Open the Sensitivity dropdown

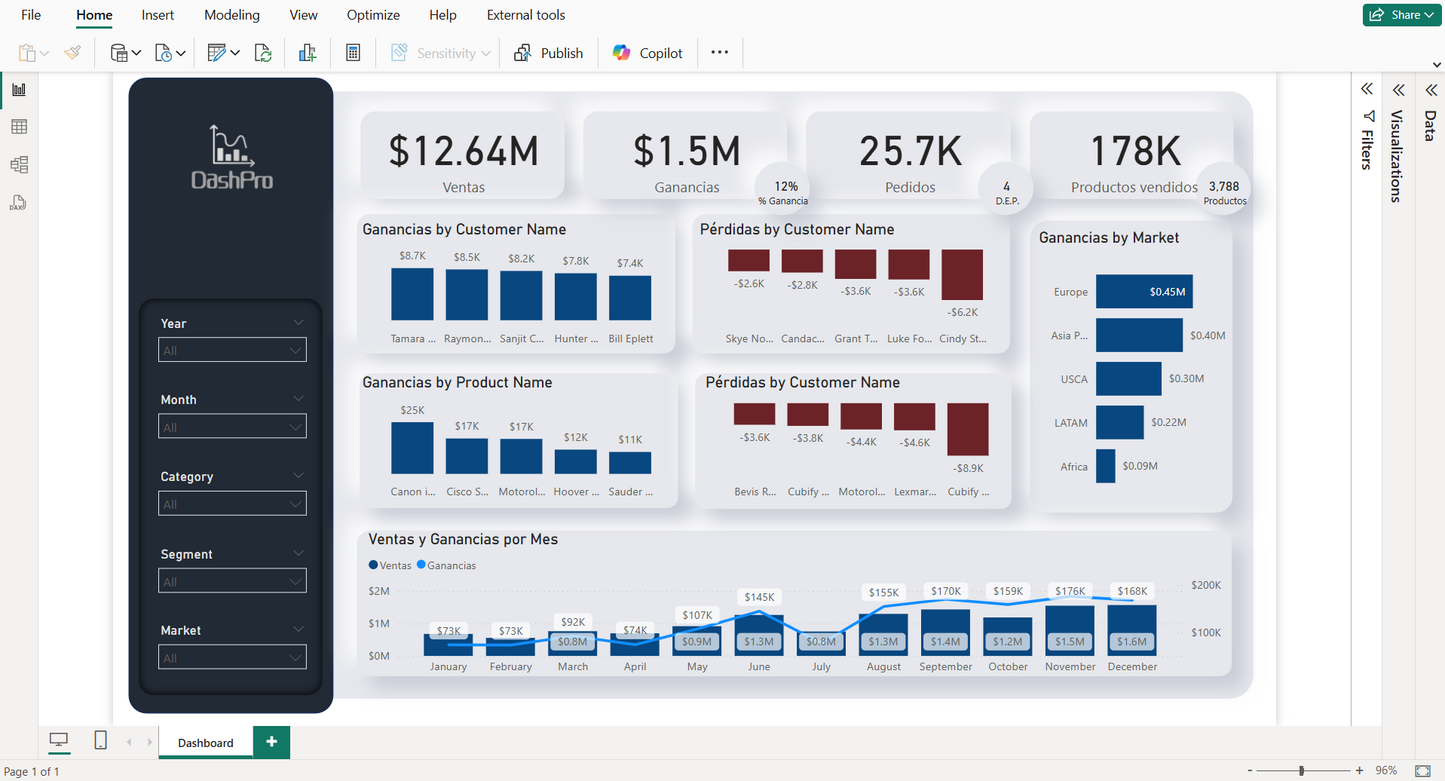[x=441, y=53]
